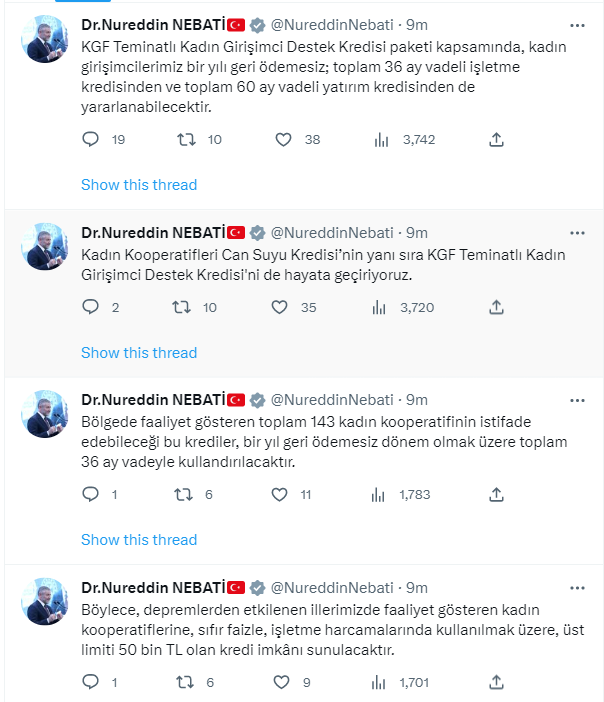This screenshot has width=604, height=702.
Task: Like the tweet with 38 likes
Action: click(283, 140)
